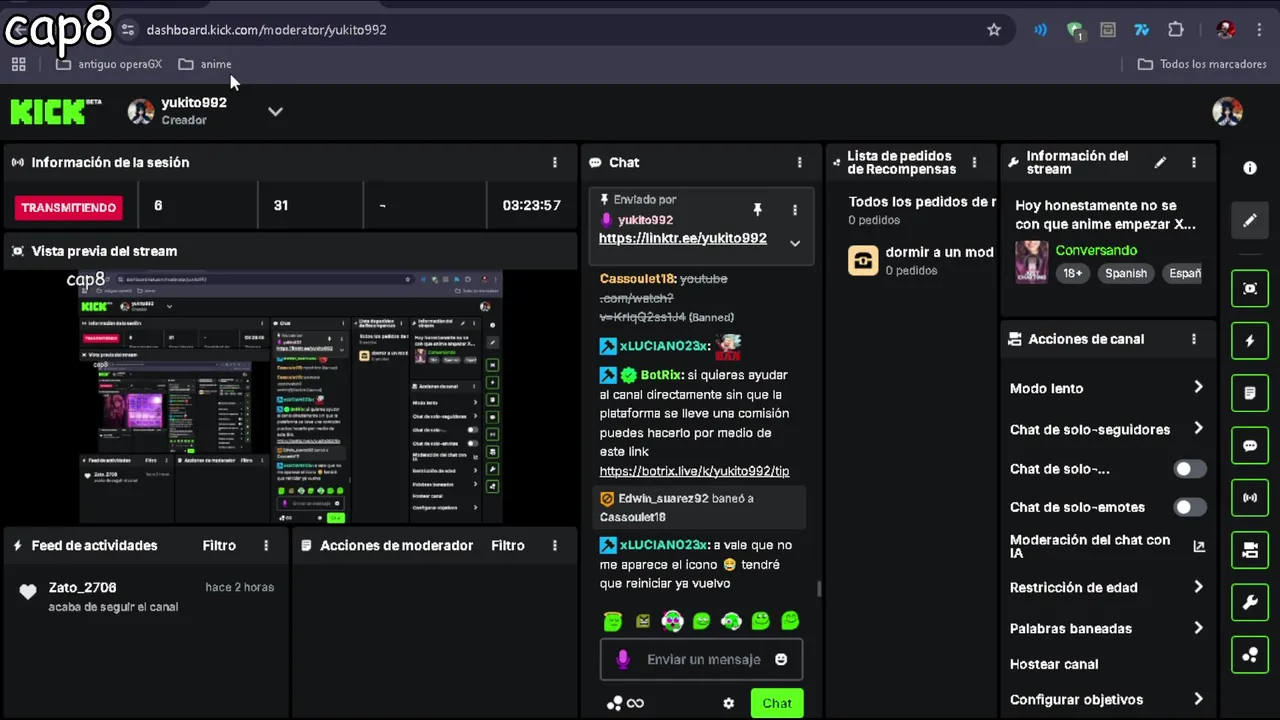This screenshot has height=720, width=1280.
Task: Open the document note icon in right sidebar
Action: tap(1250, 393)
